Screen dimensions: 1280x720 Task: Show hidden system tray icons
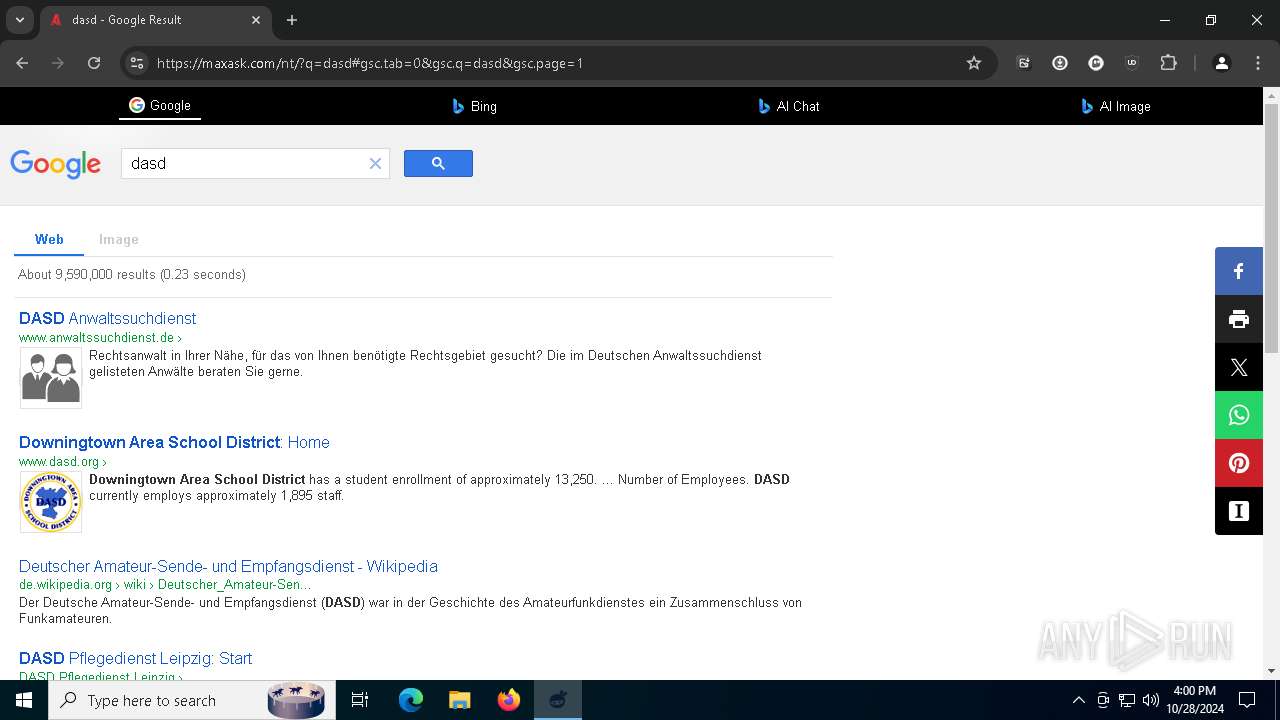pyautogui.click(x=1078, y=700)
